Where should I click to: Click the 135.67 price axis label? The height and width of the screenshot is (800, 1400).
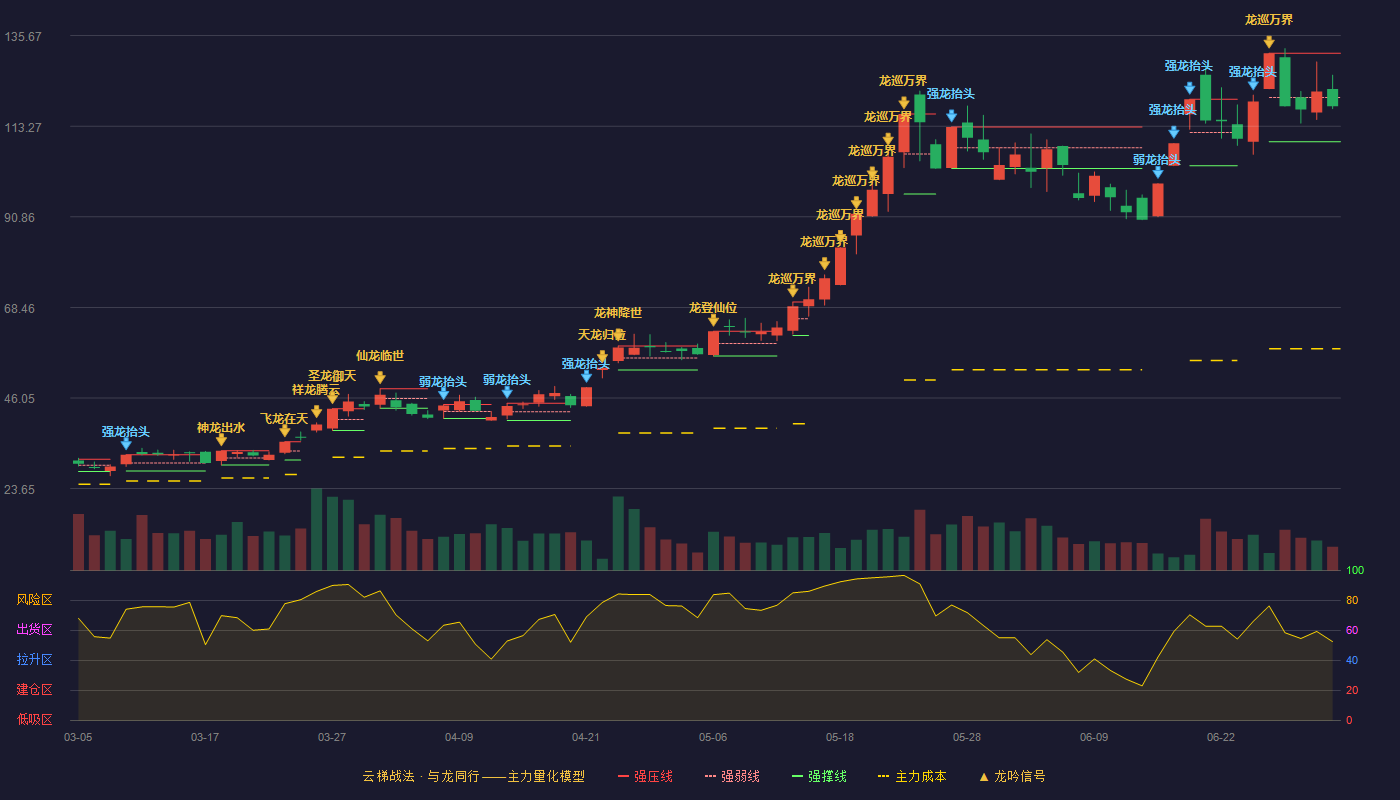(23, 37)
